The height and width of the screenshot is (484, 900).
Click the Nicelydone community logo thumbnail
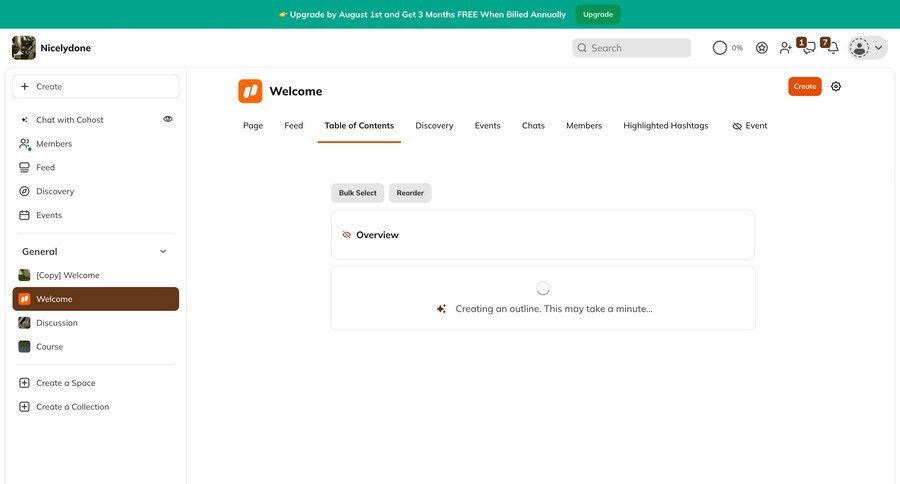click(x=24, y=48)
